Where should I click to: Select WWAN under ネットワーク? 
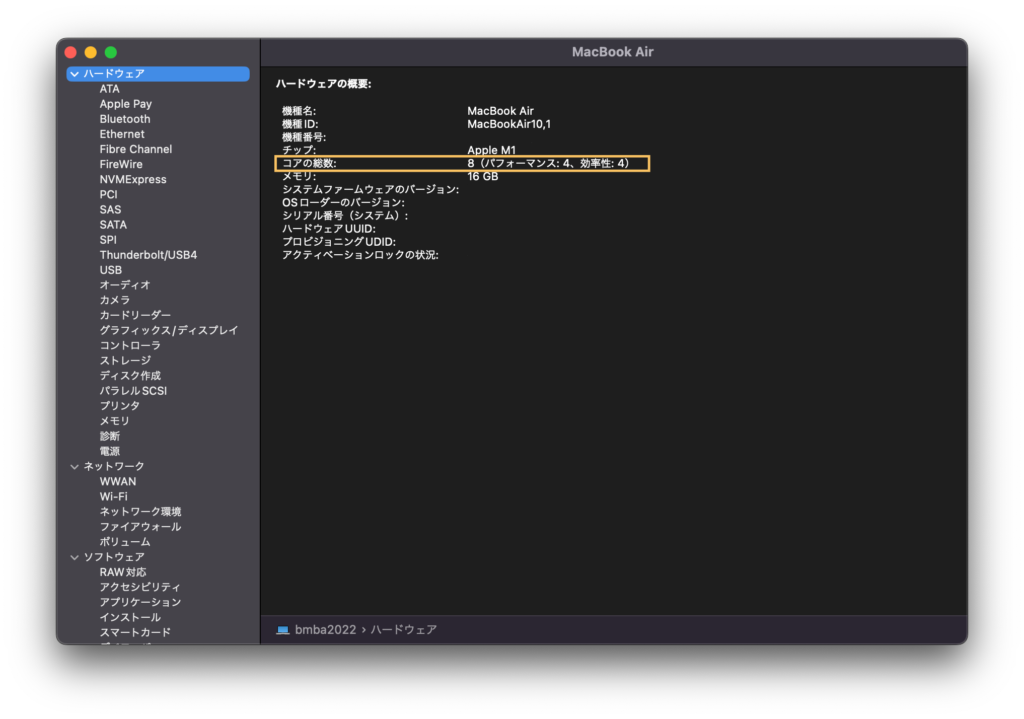(118, 481)
